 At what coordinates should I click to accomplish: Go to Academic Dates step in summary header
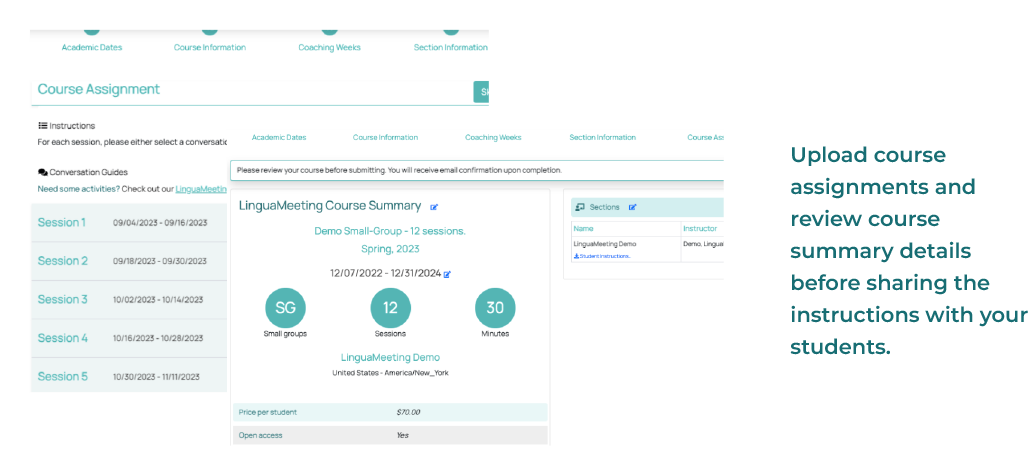click(x=279, y=137)
